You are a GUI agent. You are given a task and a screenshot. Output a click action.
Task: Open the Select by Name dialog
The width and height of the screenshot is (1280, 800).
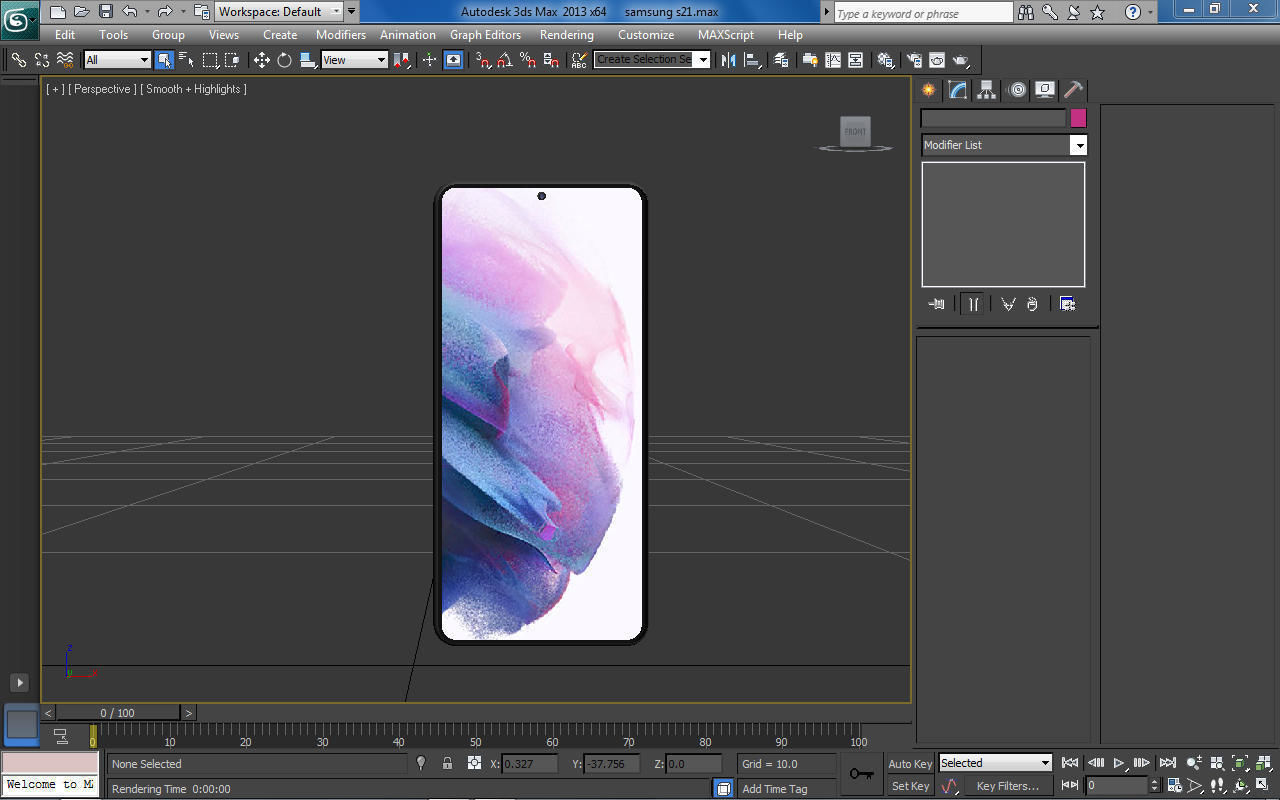187,60
